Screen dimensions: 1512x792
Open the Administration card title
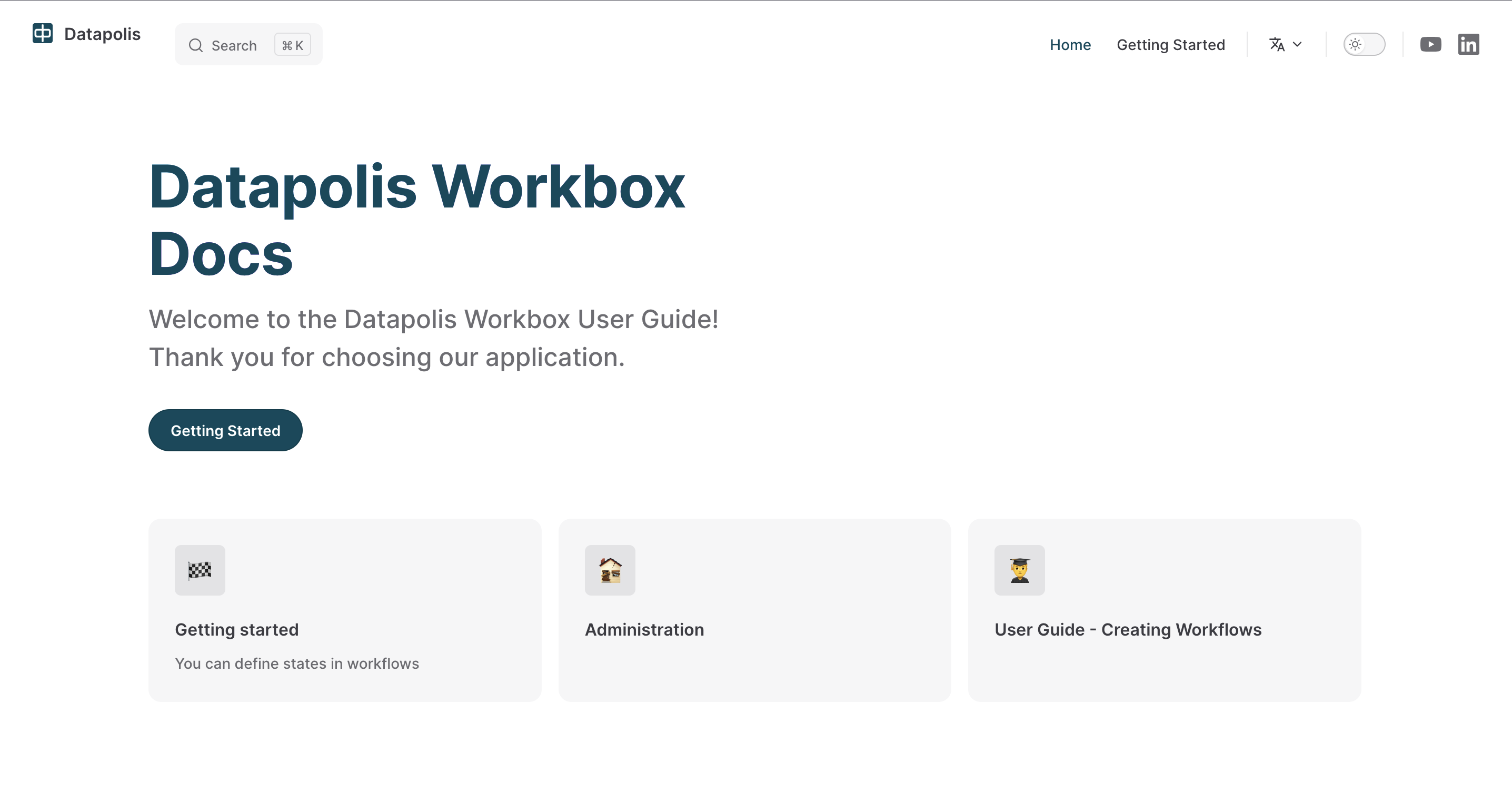click(644, 629)
